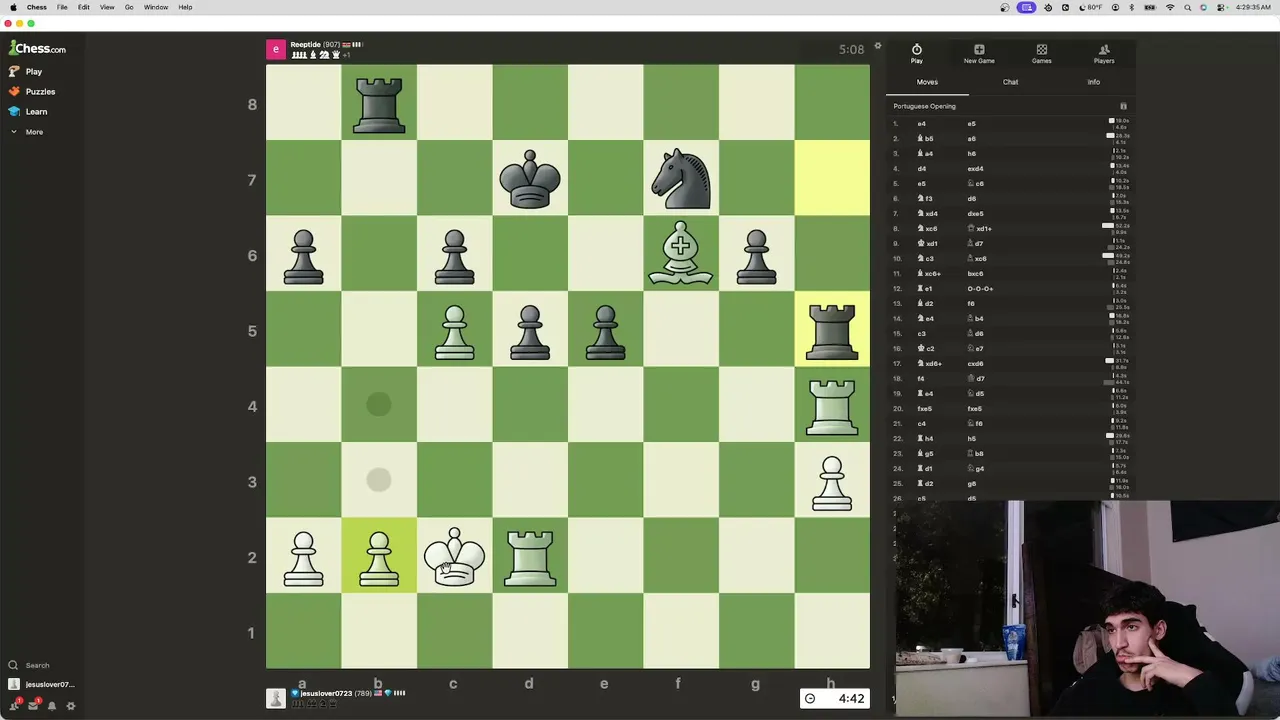Open the Window menu
The width and height of the screenshot is (1280, 720).
[156, 7]
